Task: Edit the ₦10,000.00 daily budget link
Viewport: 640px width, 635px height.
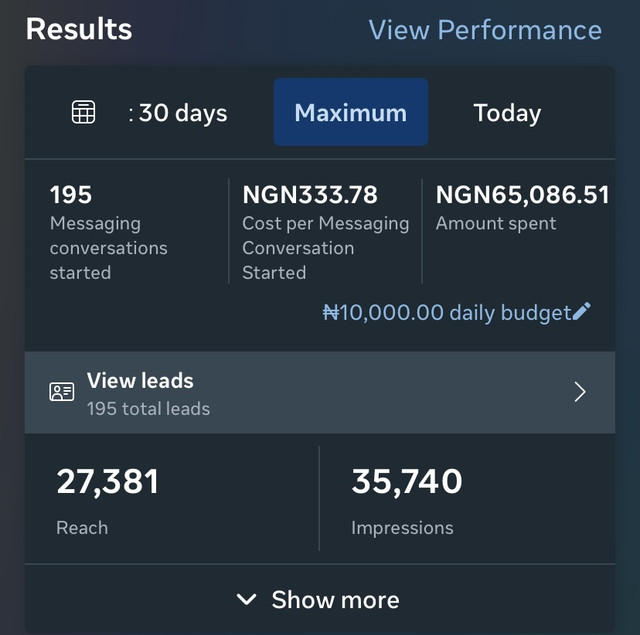Action: click(456, 313)
